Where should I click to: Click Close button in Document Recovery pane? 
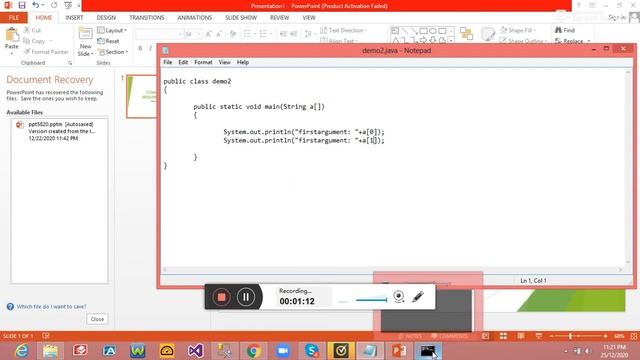tap(97, 319)
